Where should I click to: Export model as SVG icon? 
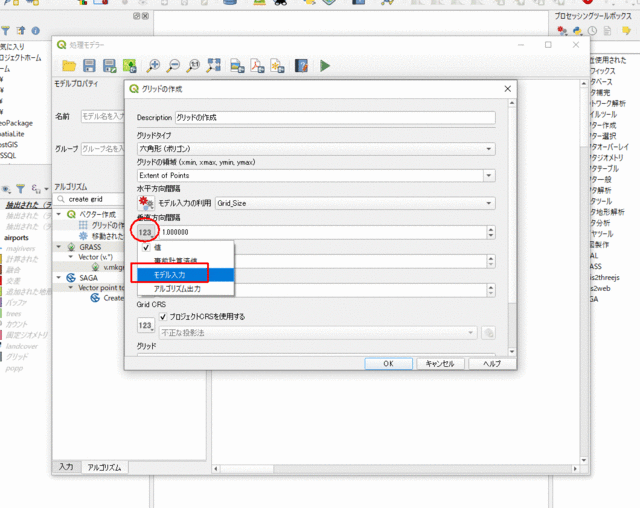tap(278, 66)
